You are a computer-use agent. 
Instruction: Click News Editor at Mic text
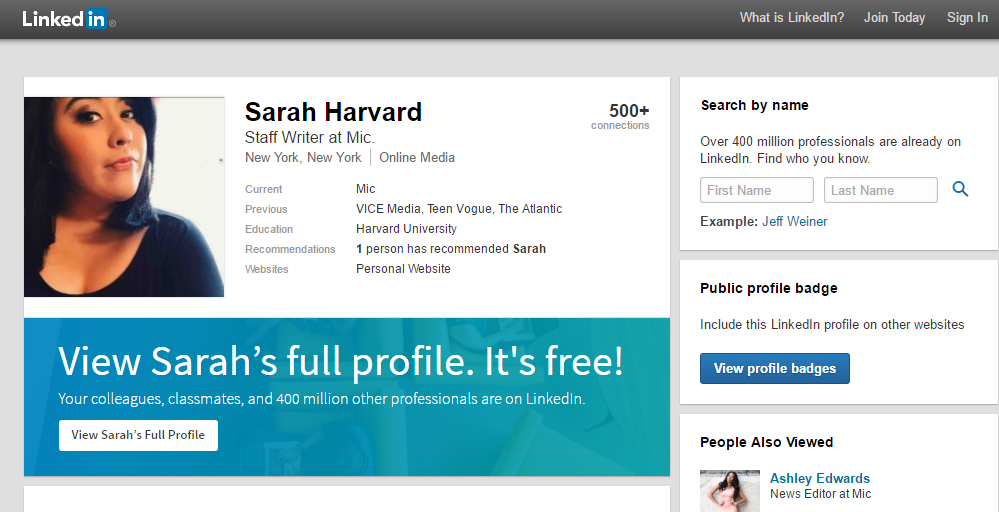click(820, 494)
